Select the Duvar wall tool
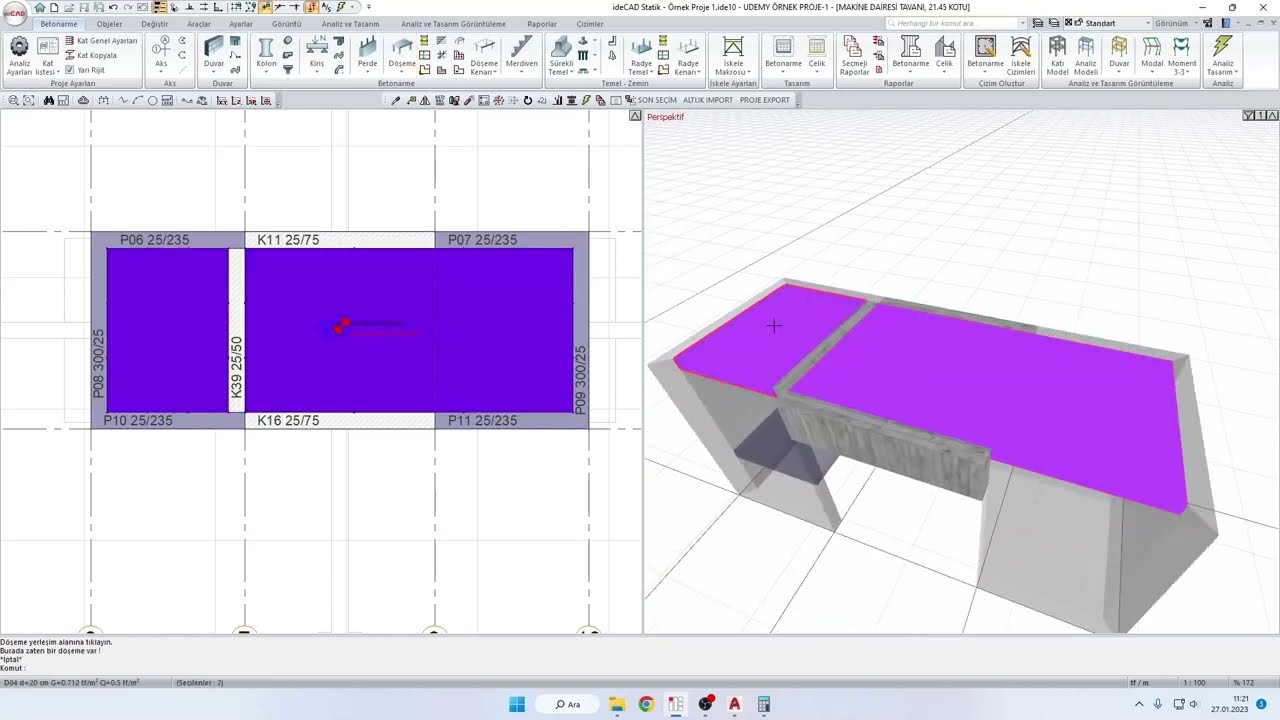The image size is (1280, 720). coord(214,55)
